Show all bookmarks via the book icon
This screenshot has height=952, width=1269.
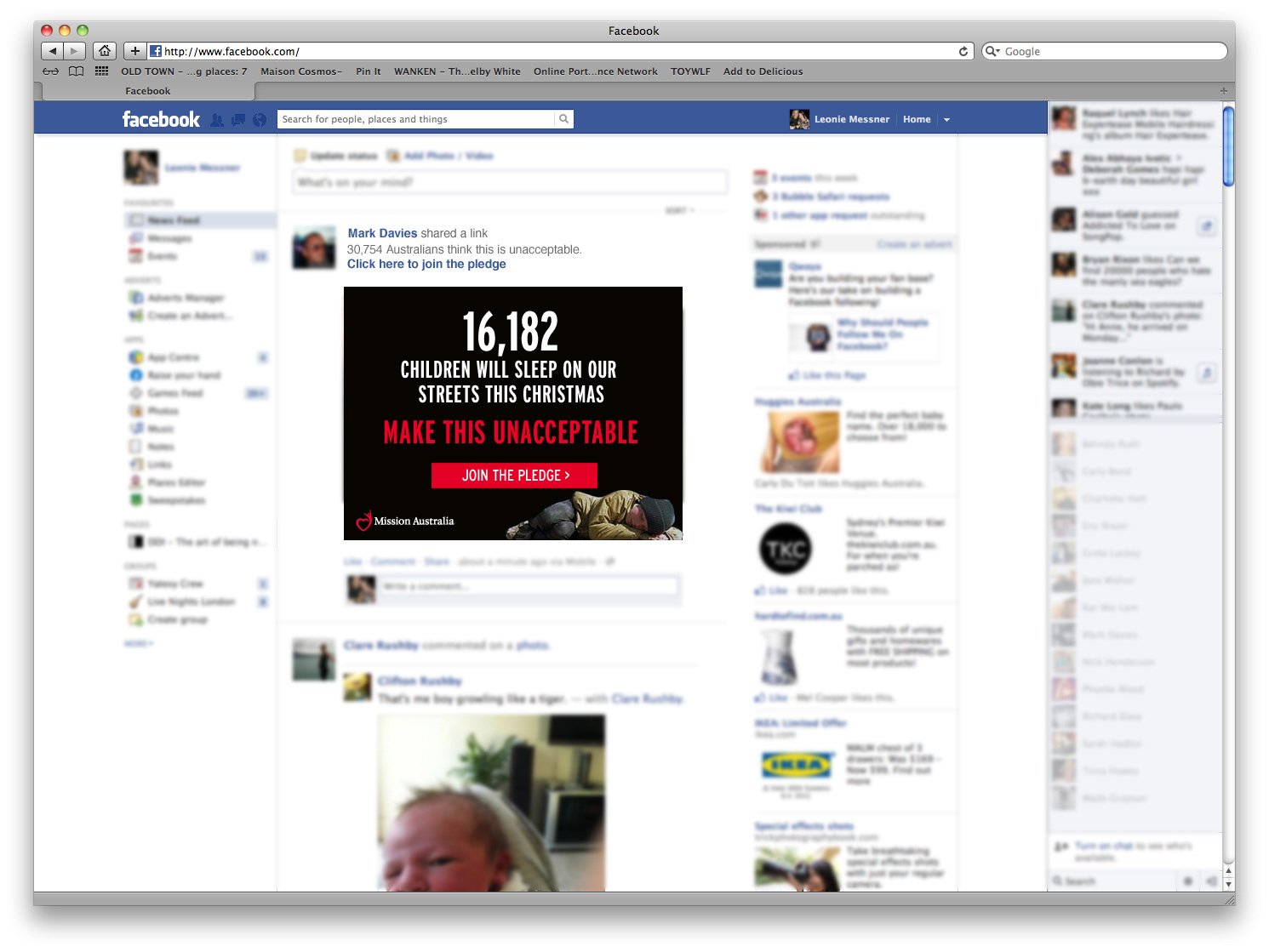pyautogui.click(x=77, y=71)
